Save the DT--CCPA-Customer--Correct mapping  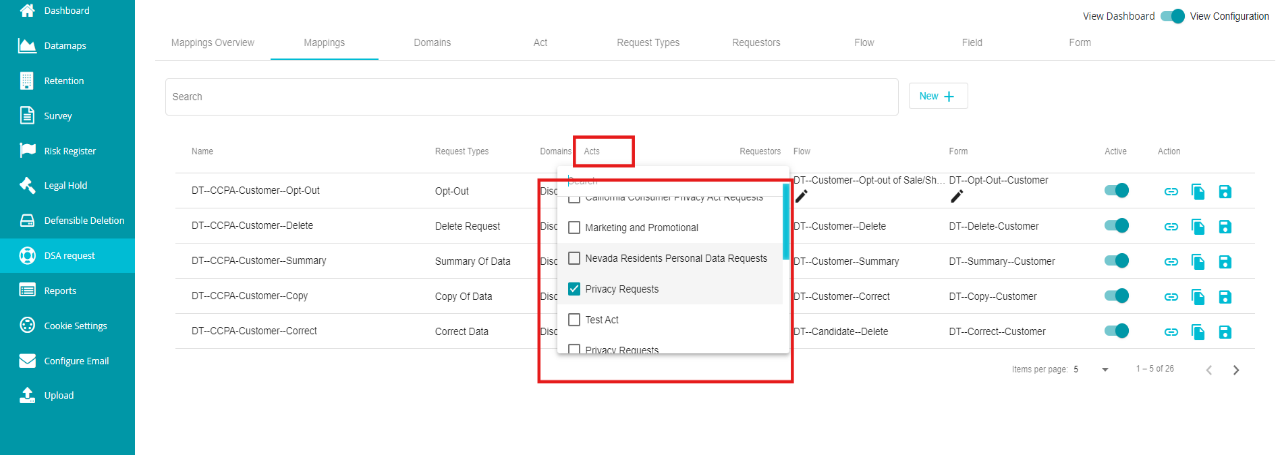coord(1225,332)
